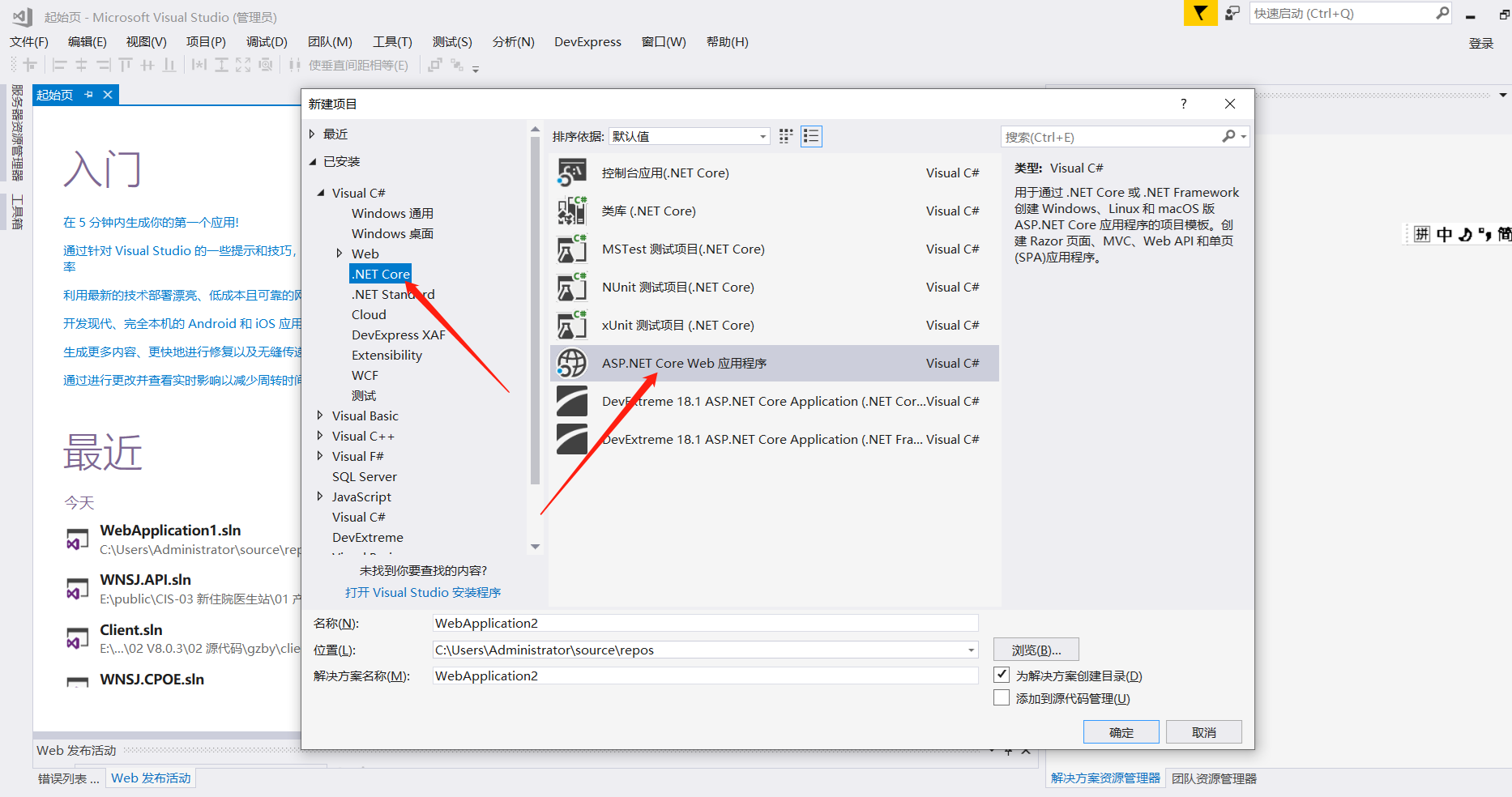Switch to the 团队资源管理器 tab
1512x797 pixels.
click(1214, 778)
